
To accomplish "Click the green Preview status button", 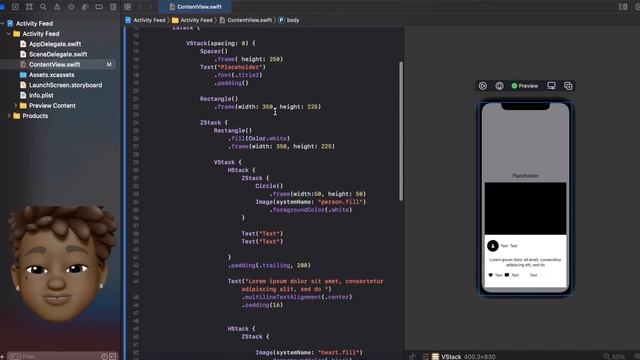I will [x=524, y=86].
